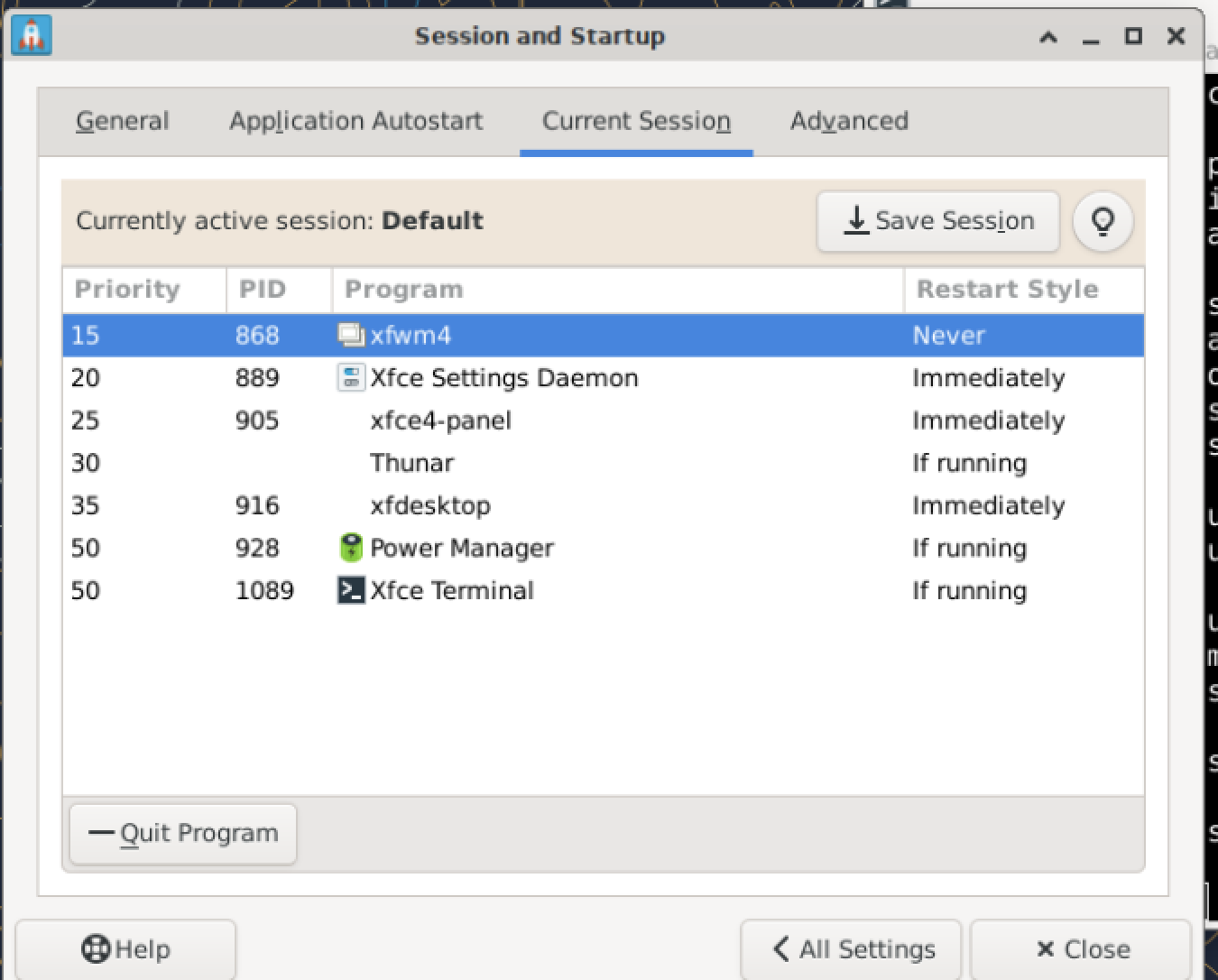Open Help with the lifebuoy button
Viewport: 1218px width, 980px height.
pyautogui.click(x=125, y=949)
